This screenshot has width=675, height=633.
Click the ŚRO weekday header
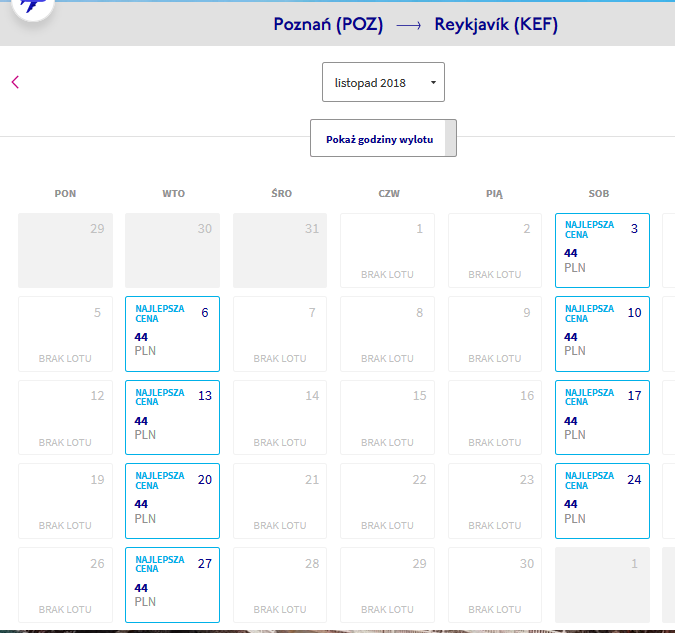tap(282, 193)
